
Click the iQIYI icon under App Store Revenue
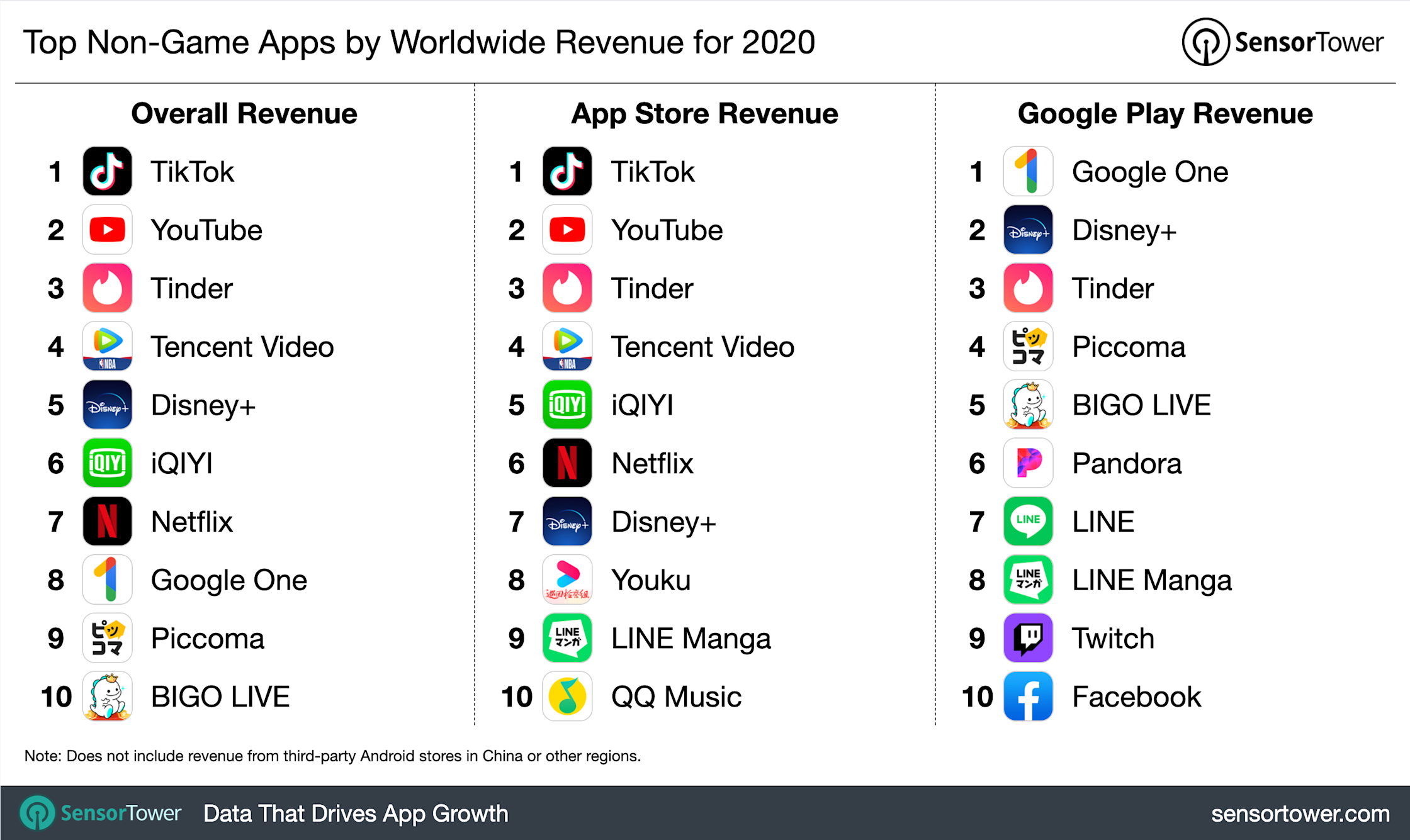[567, 405]
